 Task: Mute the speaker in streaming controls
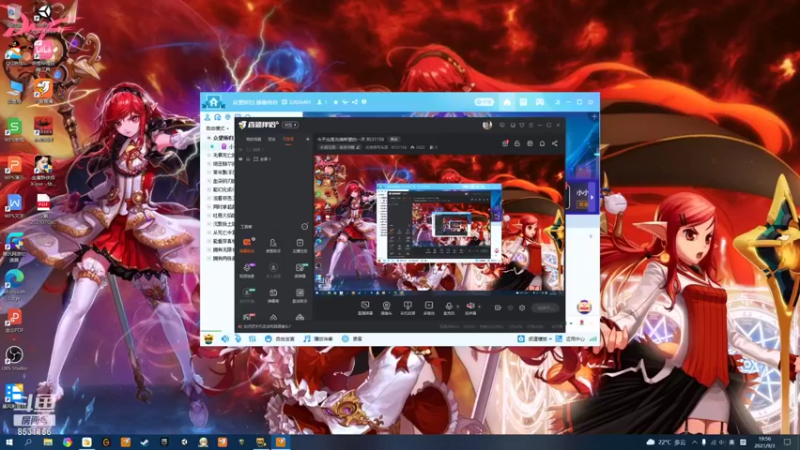[x=470, y=307]
